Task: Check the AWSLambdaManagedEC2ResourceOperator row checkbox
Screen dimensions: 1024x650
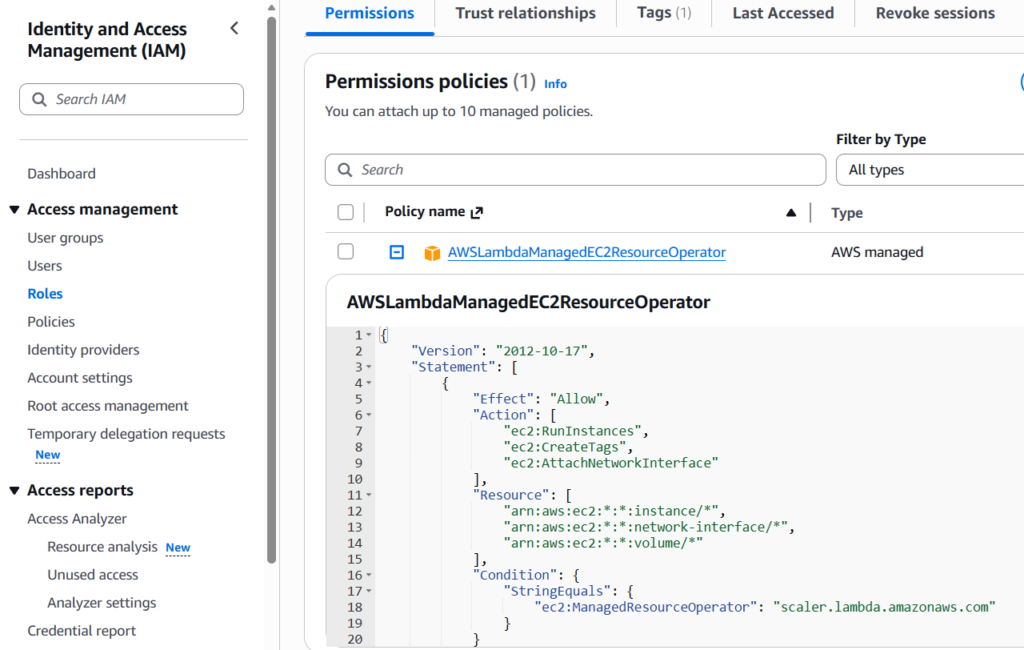Action: tap(345, 252)
